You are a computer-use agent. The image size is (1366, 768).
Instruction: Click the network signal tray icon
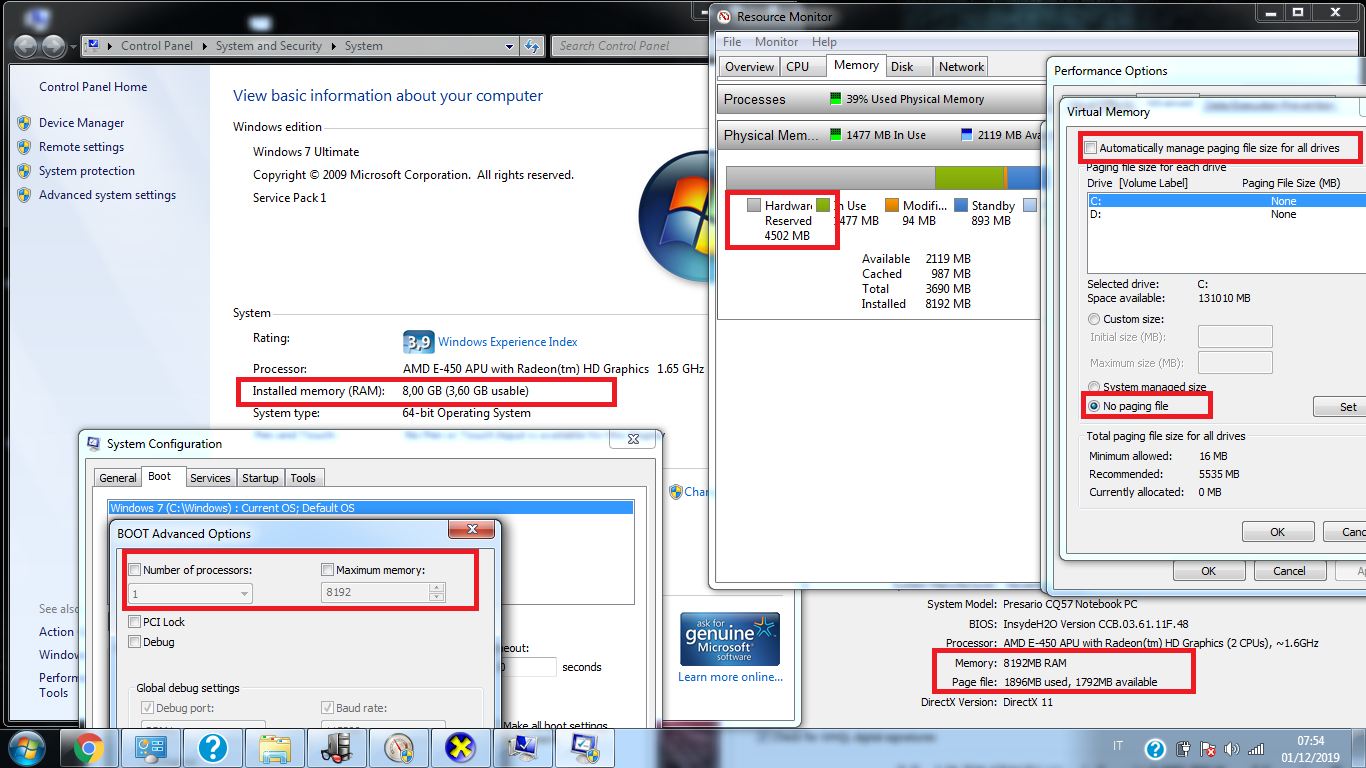pos(1257,749)
